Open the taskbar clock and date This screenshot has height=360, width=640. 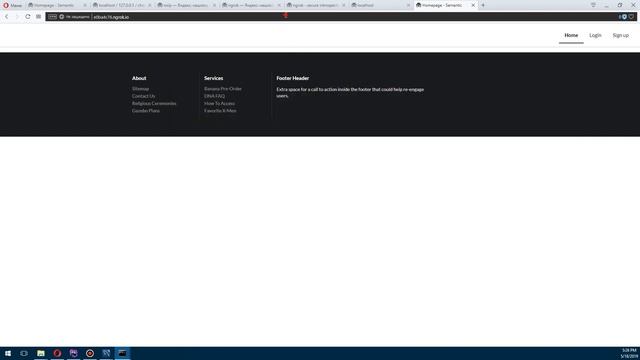pos(629,353)
